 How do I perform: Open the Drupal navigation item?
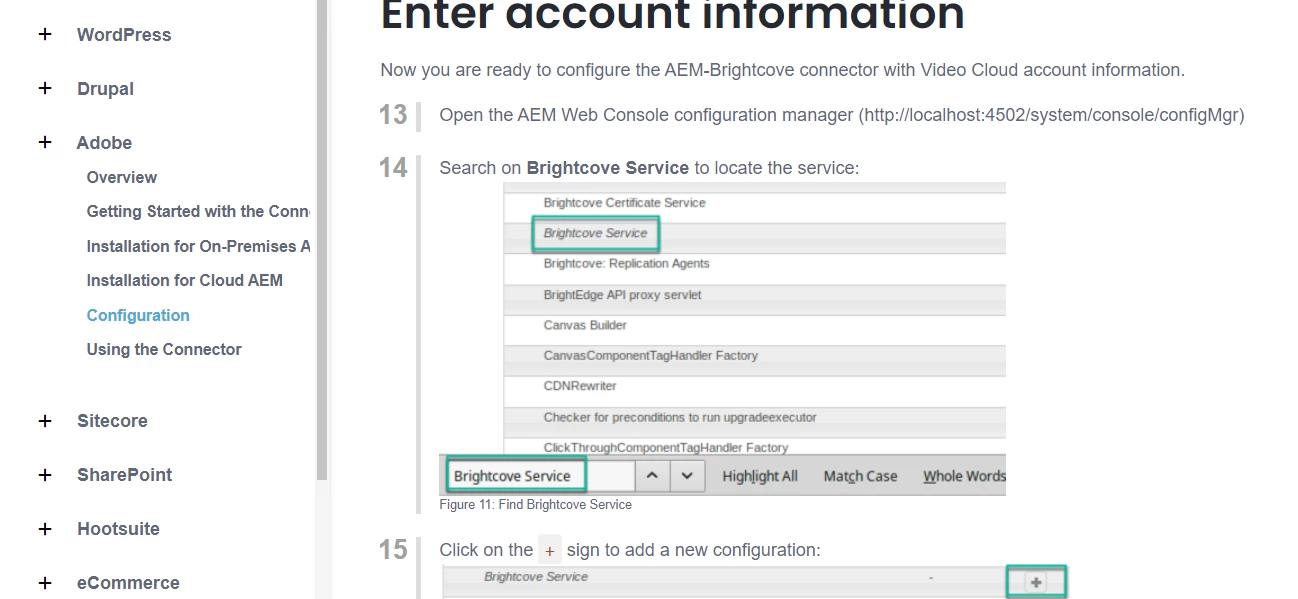[x=105, y=89]
